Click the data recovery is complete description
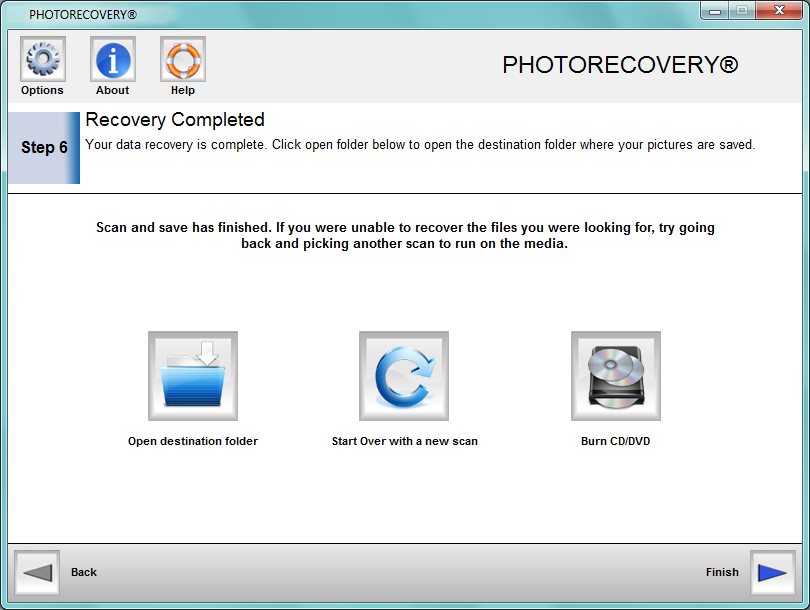 (x=420, y=145)
